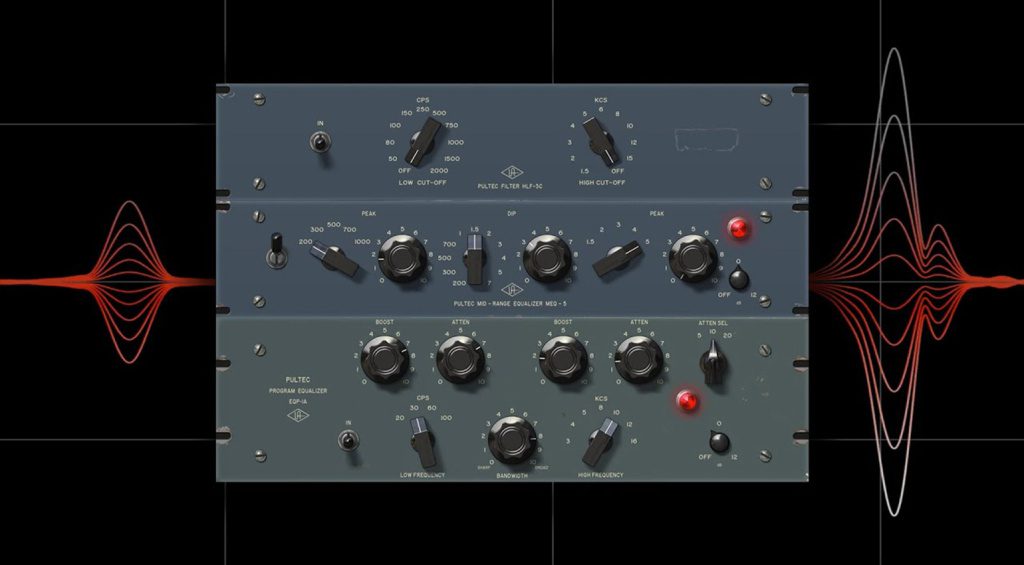Click the SHARP label on the Bandwidth knob
The image size is (1024, 565).
tap(485, 468)
